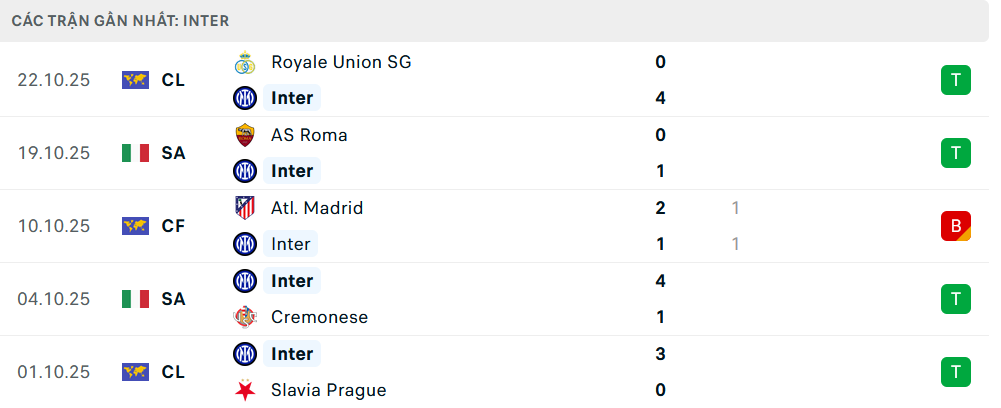This screenshot has width=1001, height=408.
Task: Open the AS Roma team link
Action: click(x=309, y=135)
